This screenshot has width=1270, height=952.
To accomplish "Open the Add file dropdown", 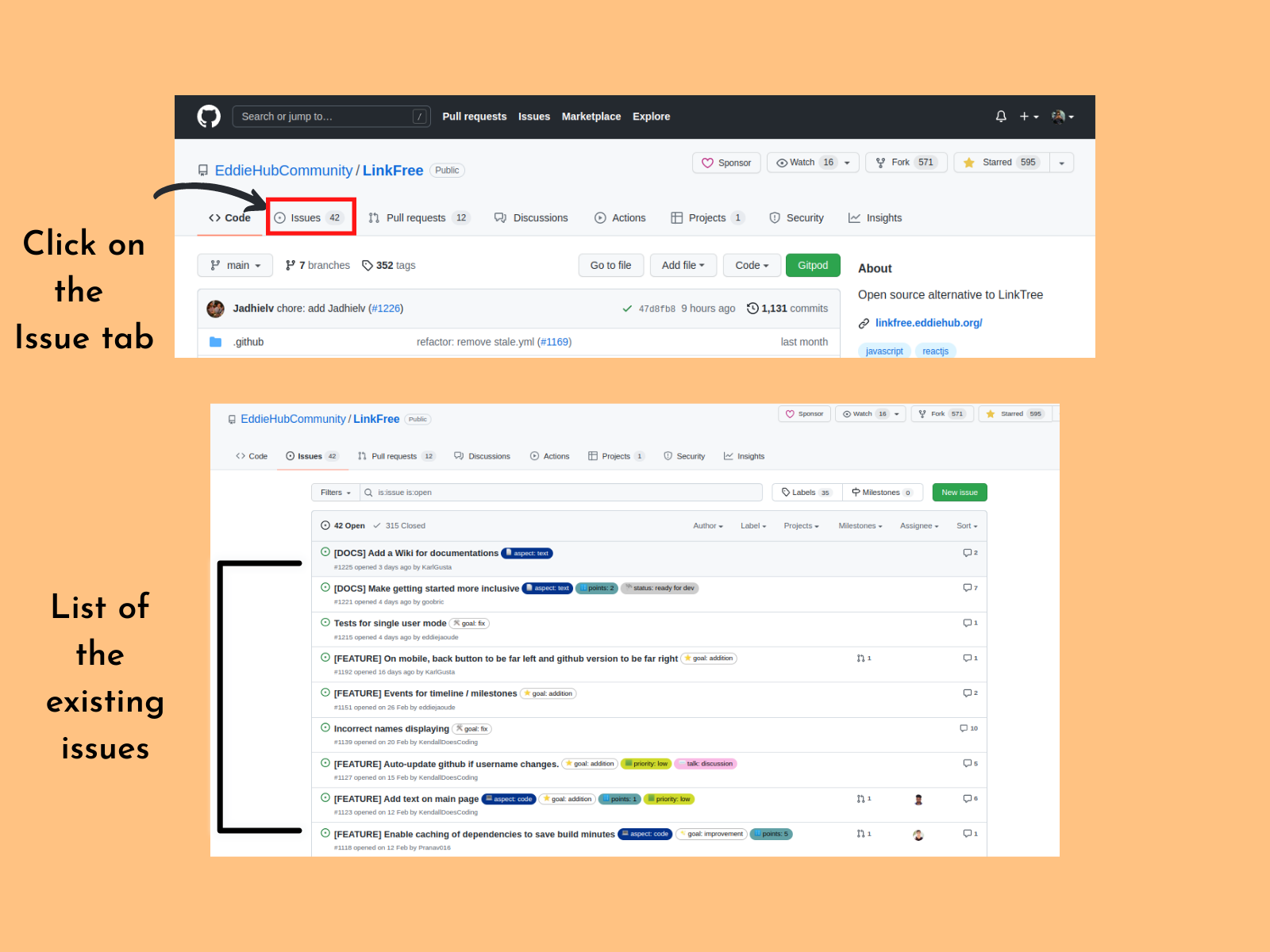I will (683, 266).
